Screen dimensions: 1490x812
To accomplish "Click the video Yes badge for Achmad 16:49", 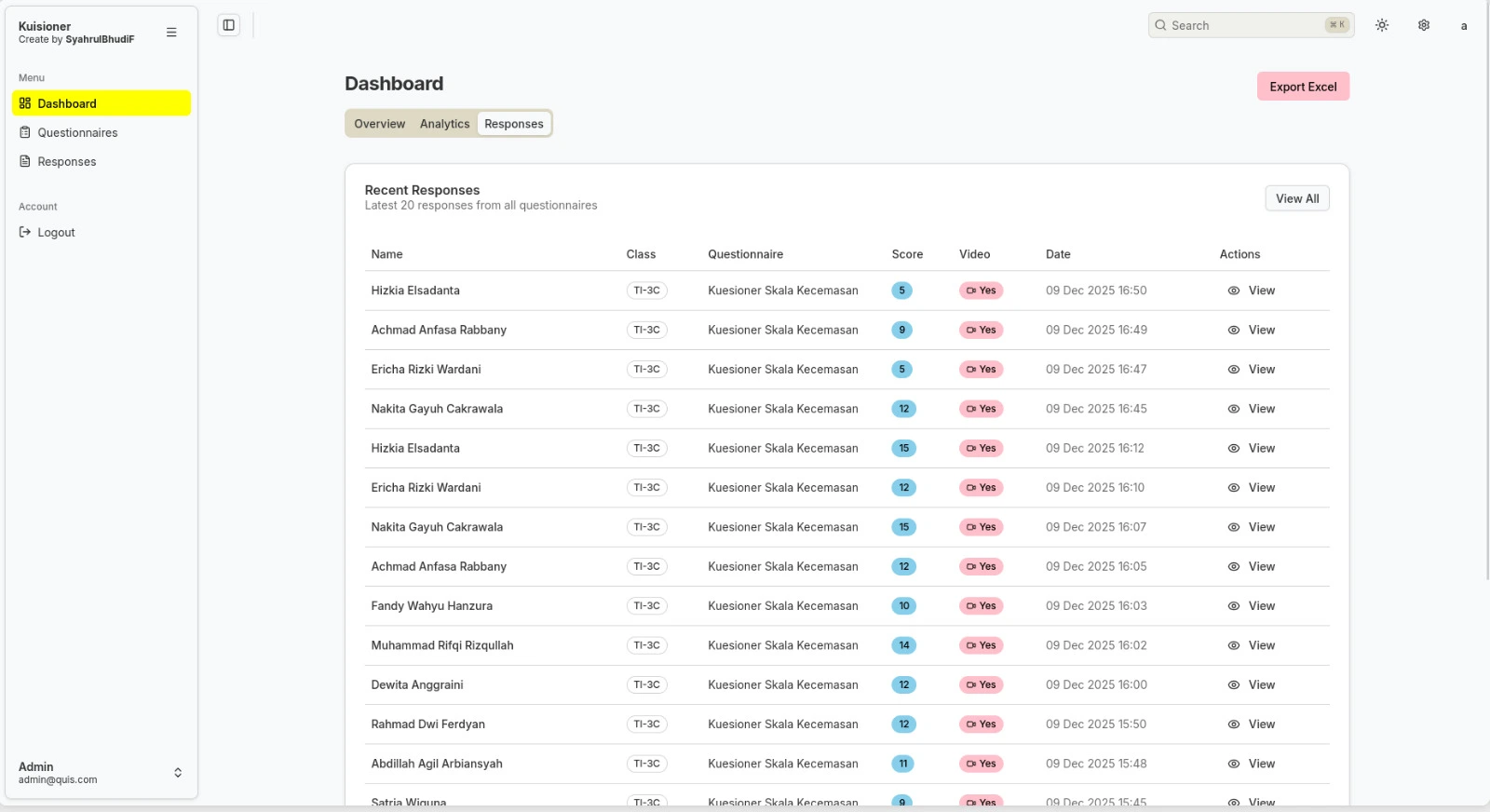I will pyautogui.click(x=981, y=331).
